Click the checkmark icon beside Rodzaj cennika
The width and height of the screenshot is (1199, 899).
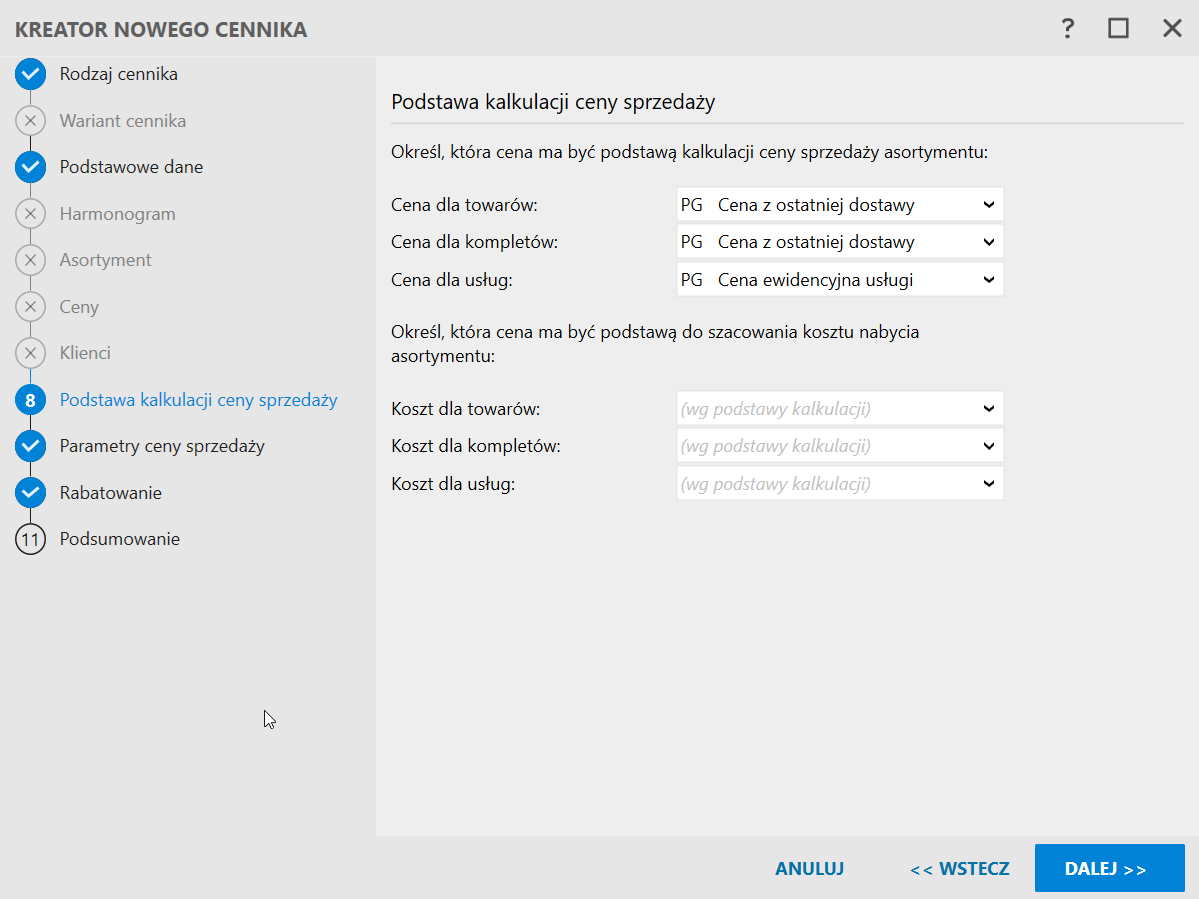[31, 74]
